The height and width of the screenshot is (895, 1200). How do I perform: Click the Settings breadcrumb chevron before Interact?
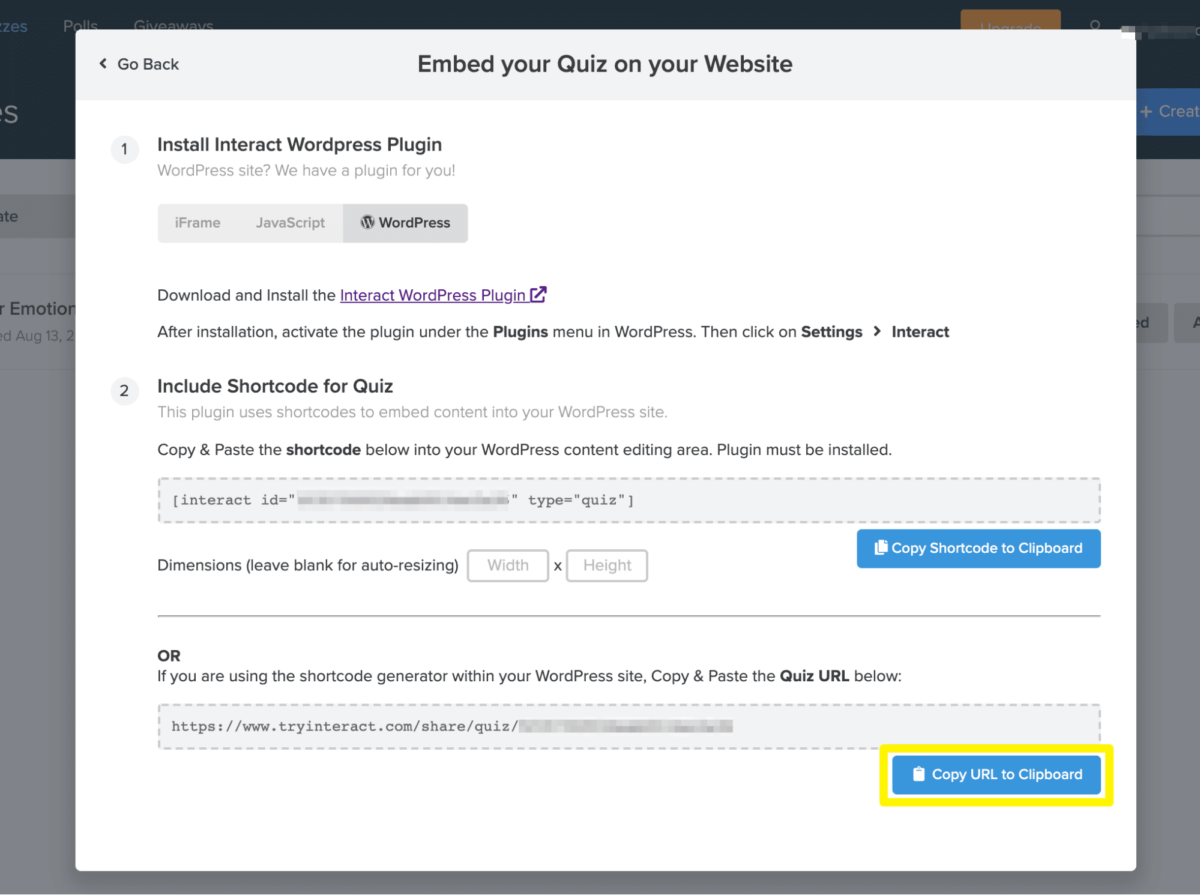click(x=877, y=331)
